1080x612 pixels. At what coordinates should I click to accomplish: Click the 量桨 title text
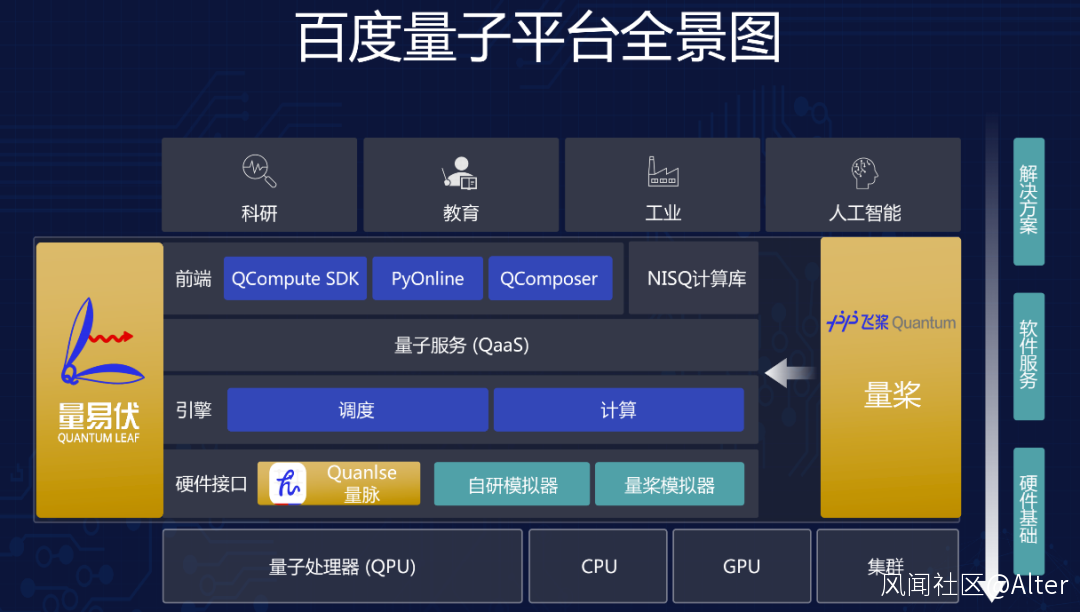click(892, 395)
